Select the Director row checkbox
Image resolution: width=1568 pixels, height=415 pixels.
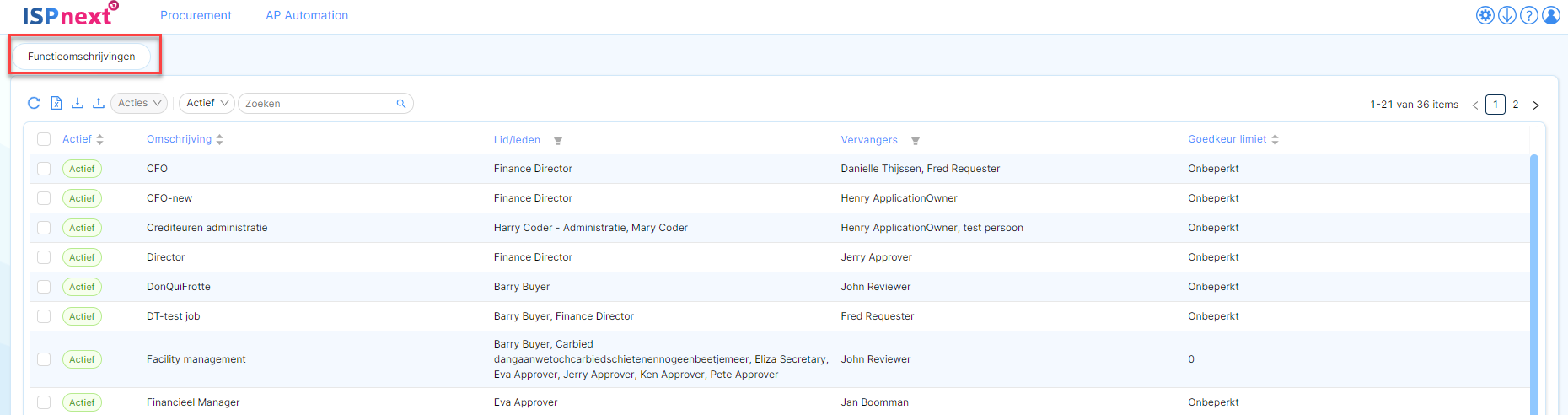point(44,257)
